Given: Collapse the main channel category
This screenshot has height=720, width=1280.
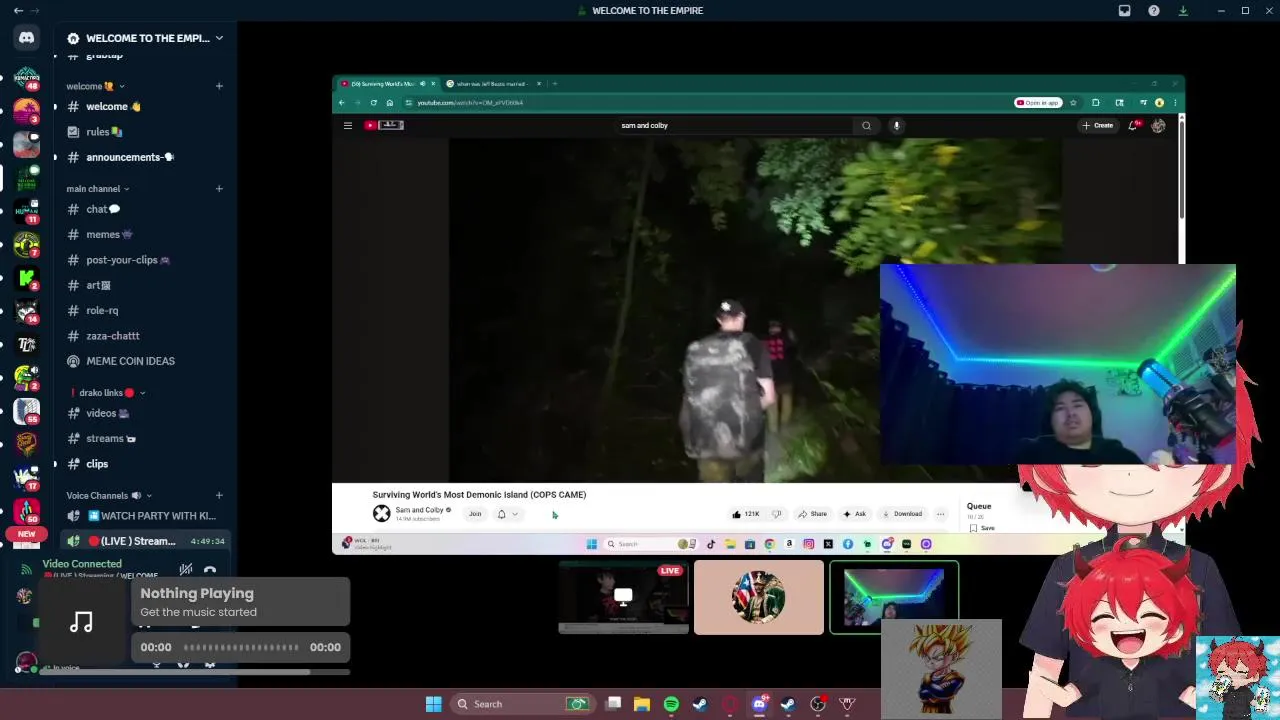Looking at the screenshot, I should tap(98, 188).
